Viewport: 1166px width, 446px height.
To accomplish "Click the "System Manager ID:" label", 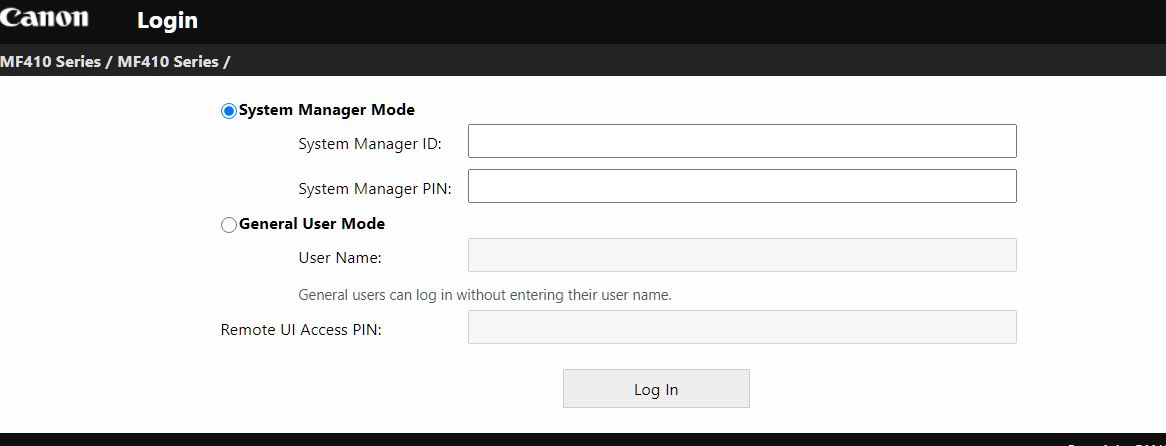I will coord(370,144).
